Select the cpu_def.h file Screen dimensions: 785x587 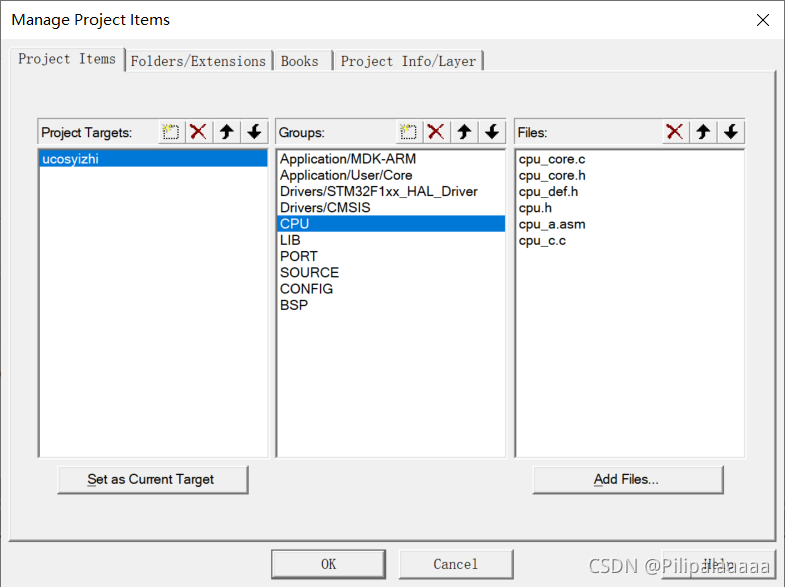point(629,191)
